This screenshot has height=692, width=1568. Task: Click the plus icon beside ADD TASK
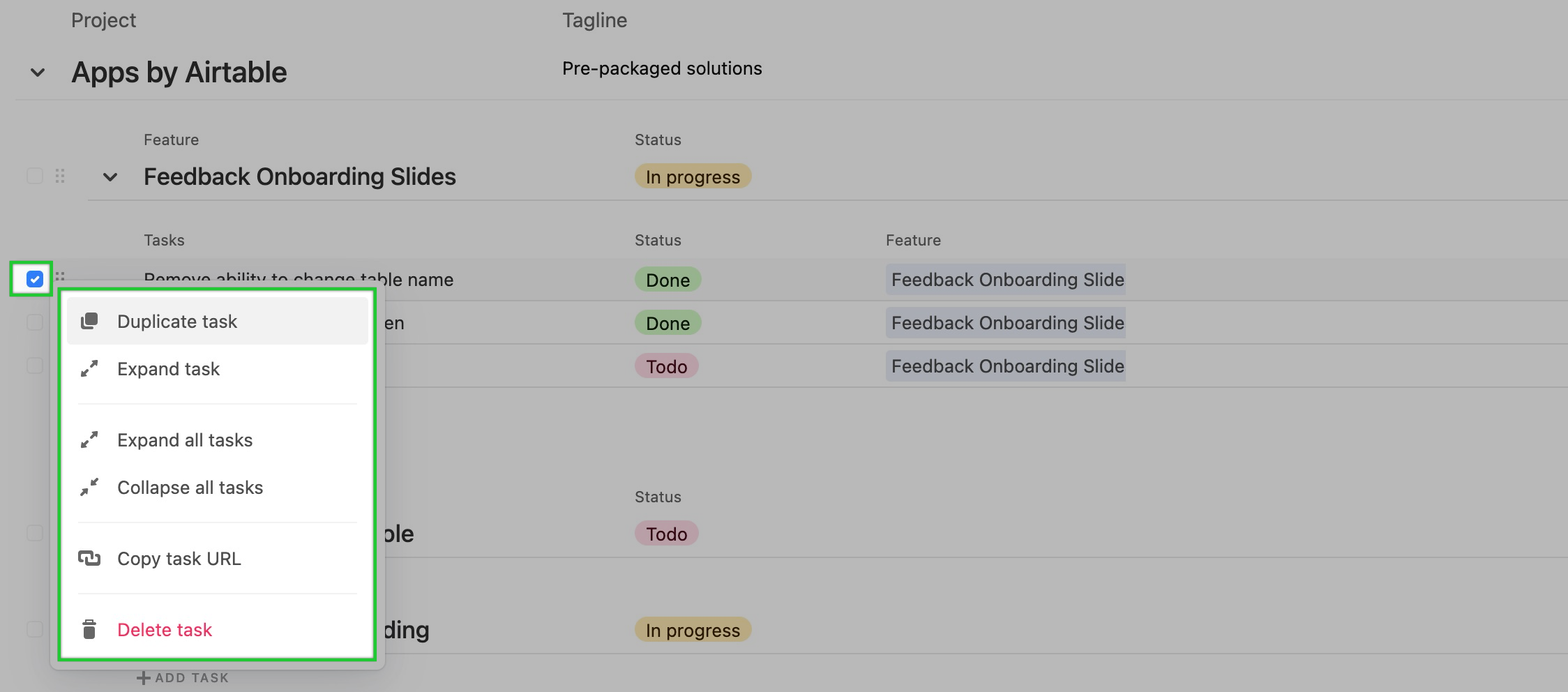(x=143, y=677)
